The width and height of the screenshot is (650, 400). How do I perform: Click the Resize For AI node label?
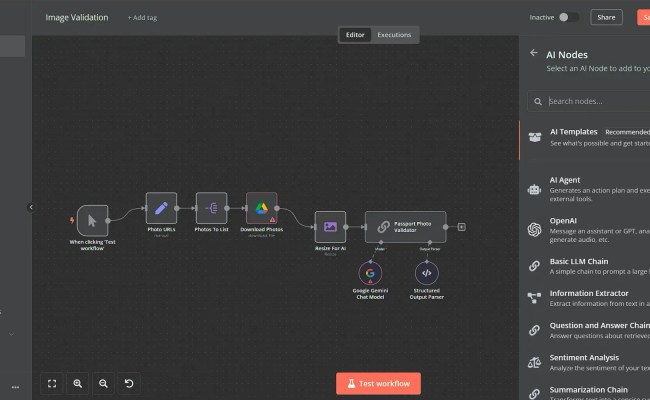pos(330,248)
